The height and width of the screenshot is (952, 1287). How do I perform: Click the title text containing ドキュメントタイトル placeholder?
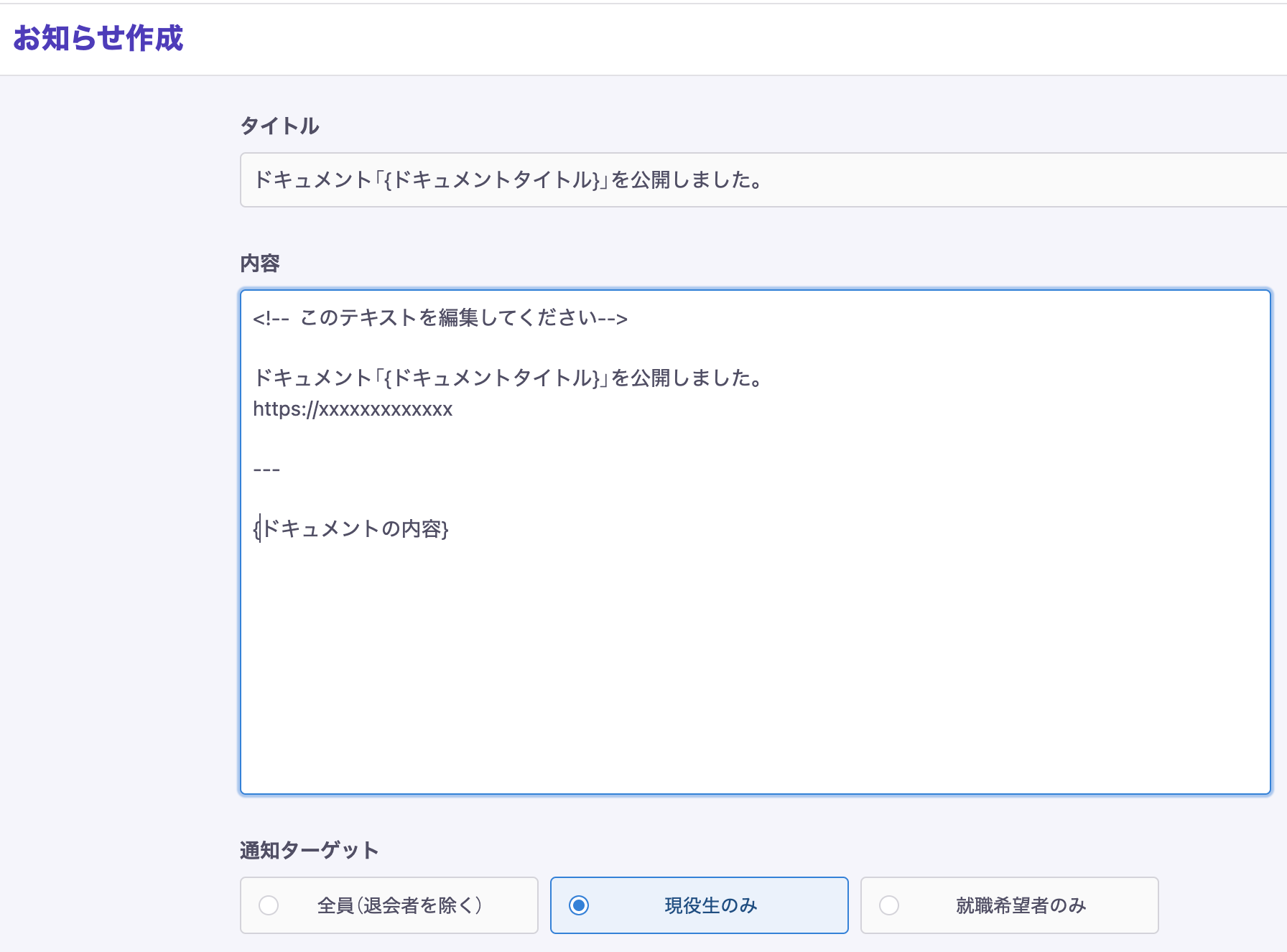(508, 180)
